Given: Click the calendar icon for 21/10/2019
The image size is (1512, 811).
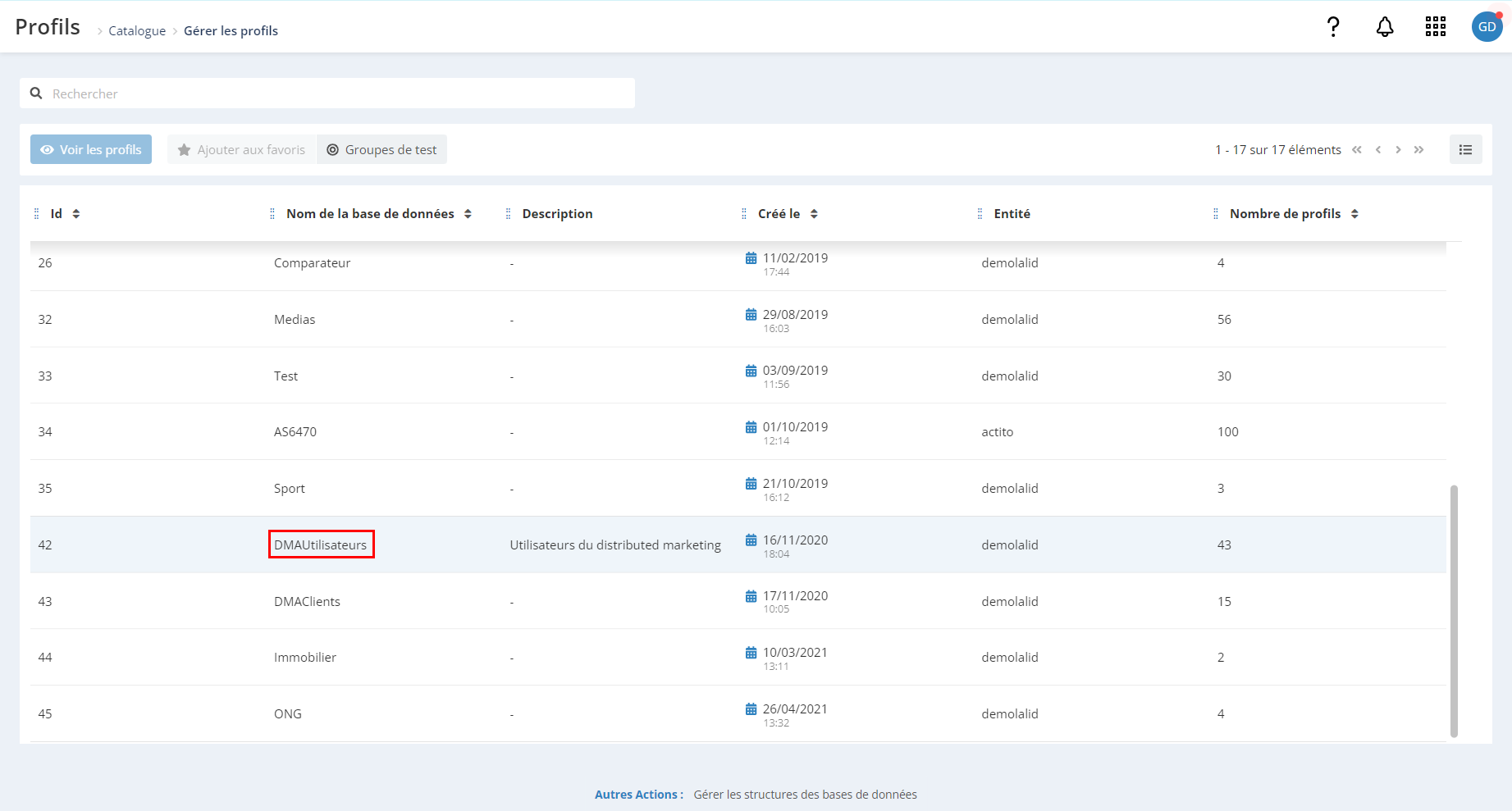Looking at the screenshot, I should coord(751,484).
